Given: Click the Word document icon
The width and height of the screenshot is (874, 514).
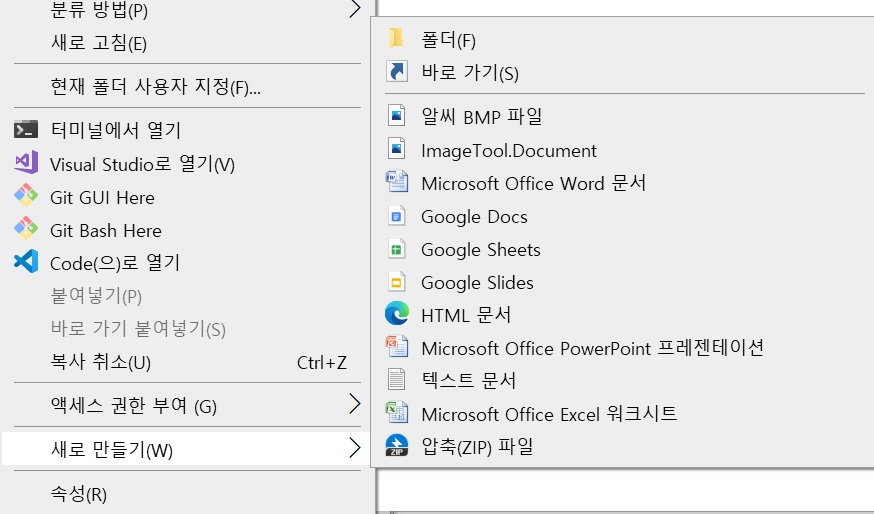Looking at the screenshot, I should tap(397, 181).
